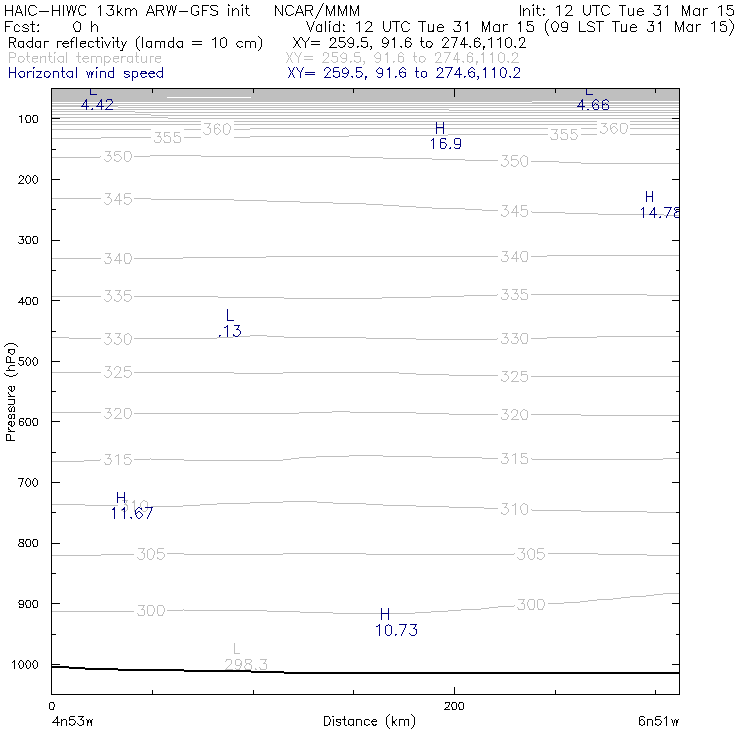This screenshot has width=740, height=740.
Task: Click the "200" pressure axis tick label
Action: click(28, 179)
